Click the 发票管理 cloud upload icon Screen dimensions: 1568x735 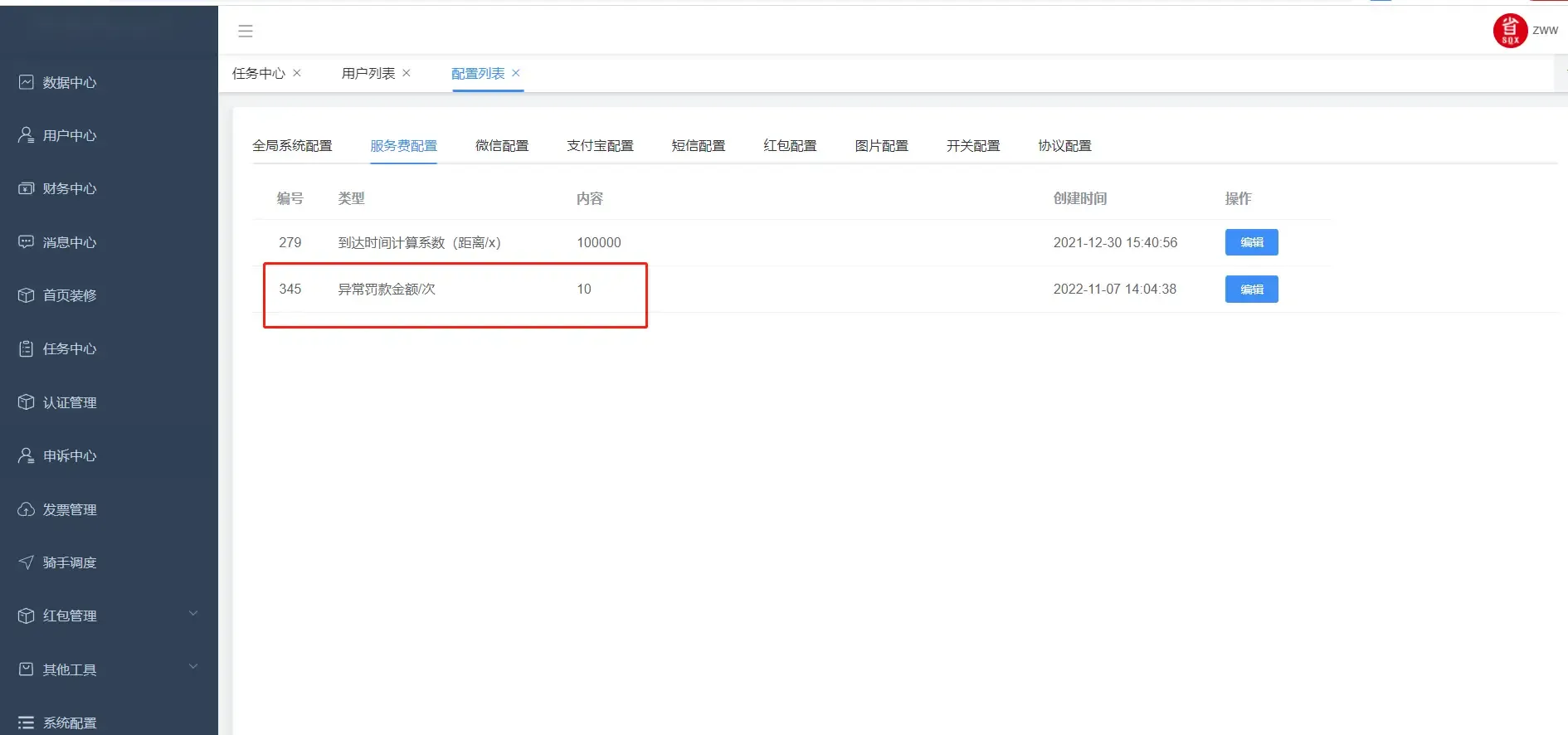point(27,509)
